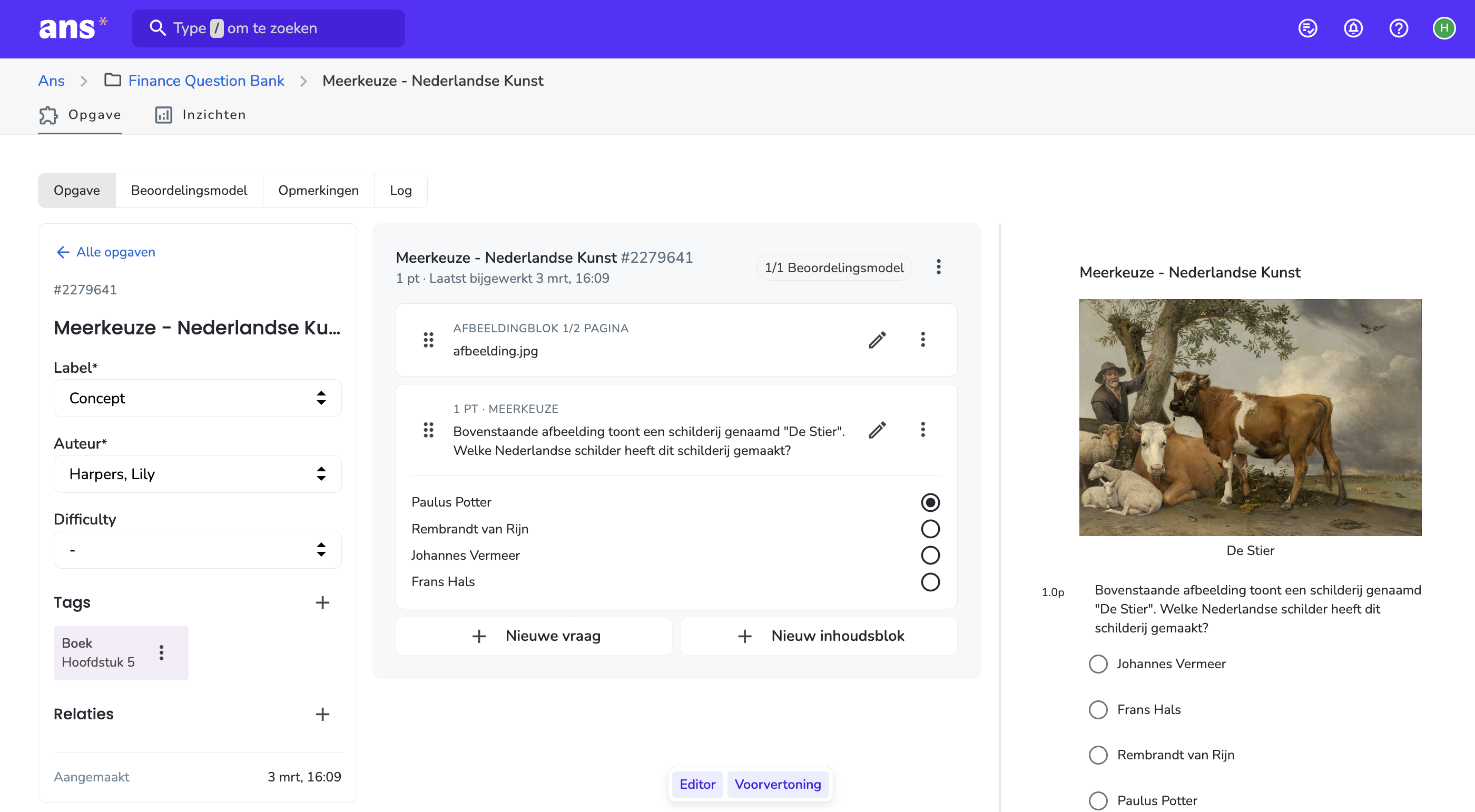Open the help question mark icon
This screenshot has height=812, width=1475.
click(x=1398, y=28)
